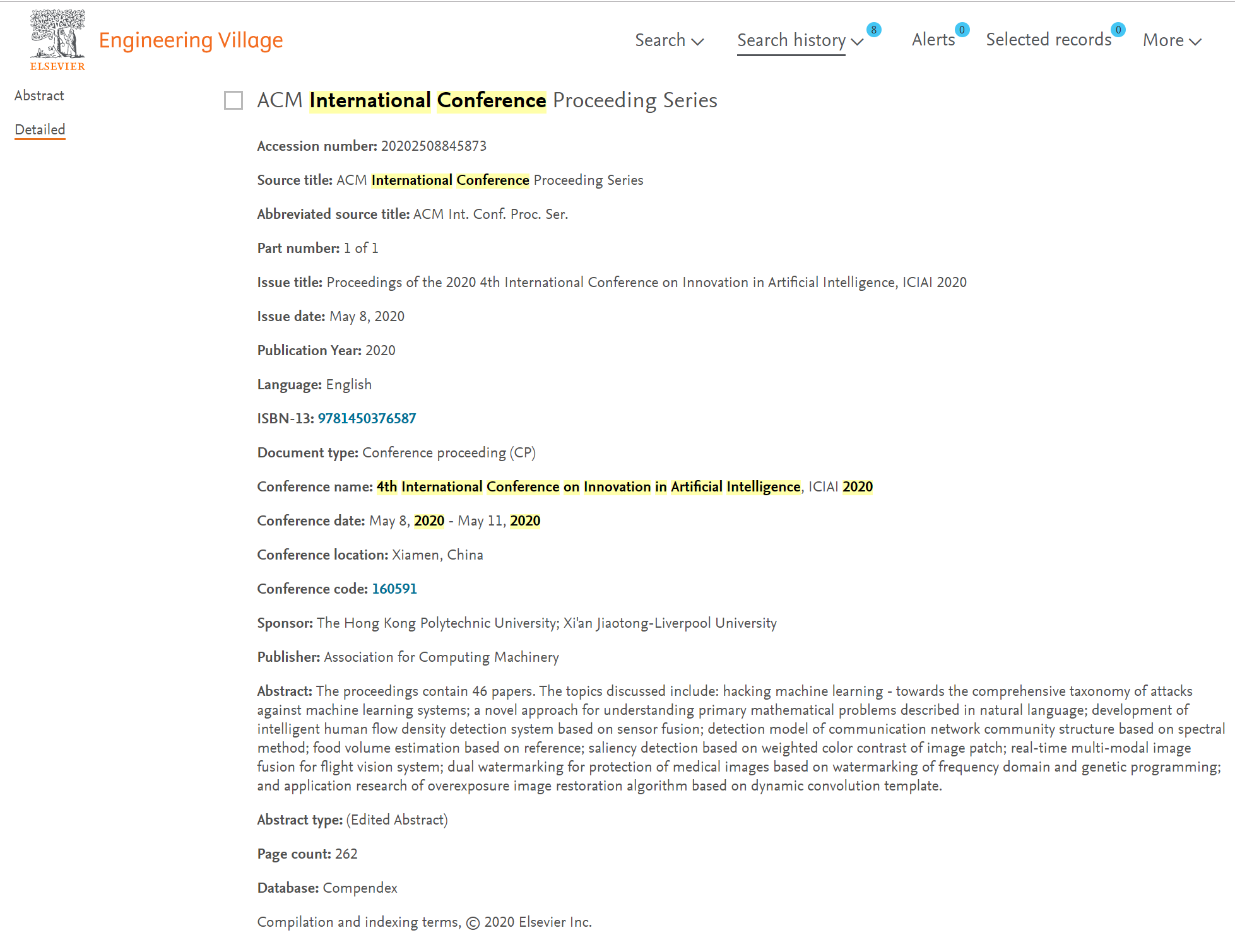Switch to the Abstract view
This screenshot has width=1235, height=952.
click(x=39, y=95)
